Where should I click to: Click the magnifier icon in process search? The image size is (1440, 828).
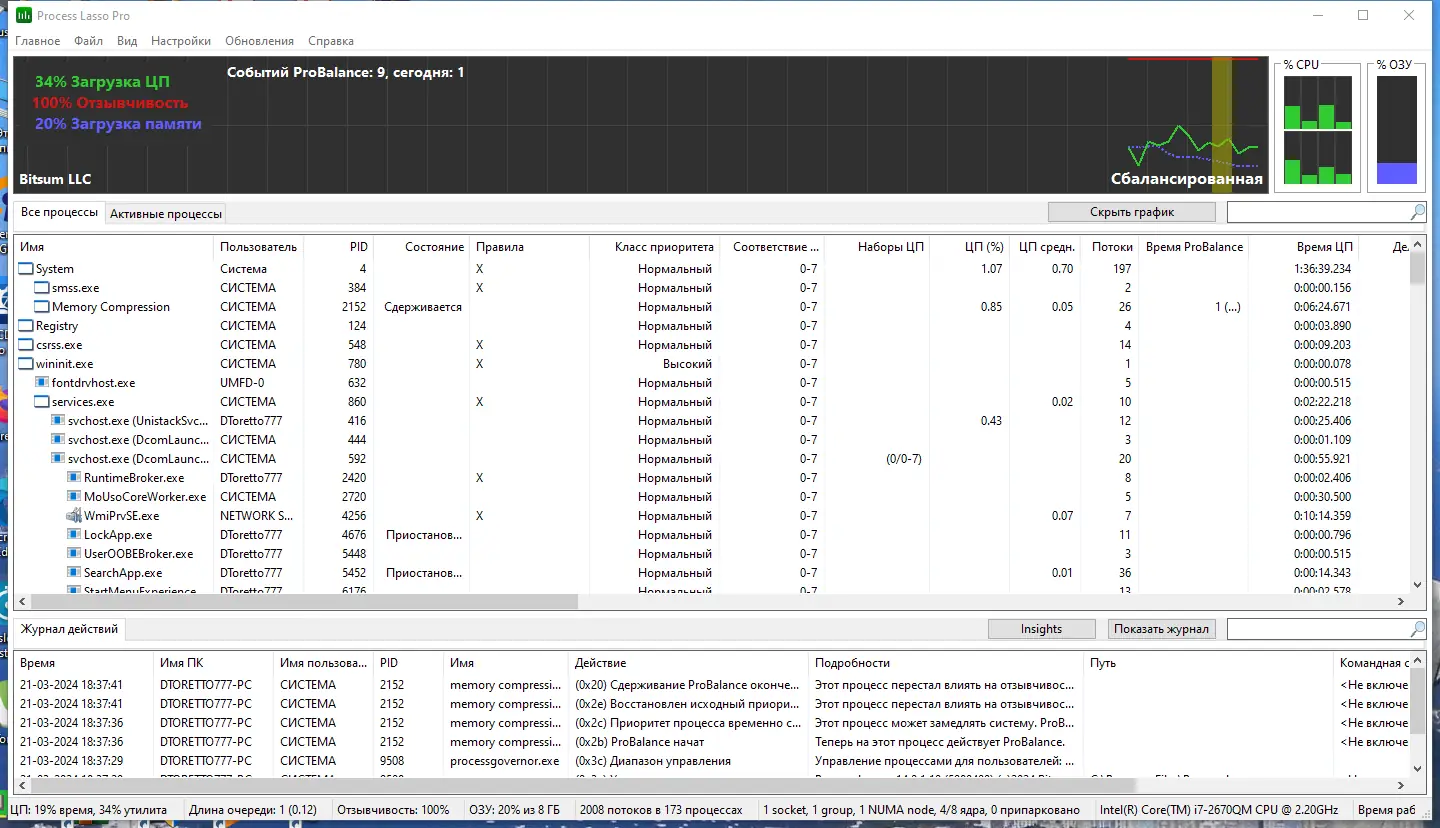1417,212
